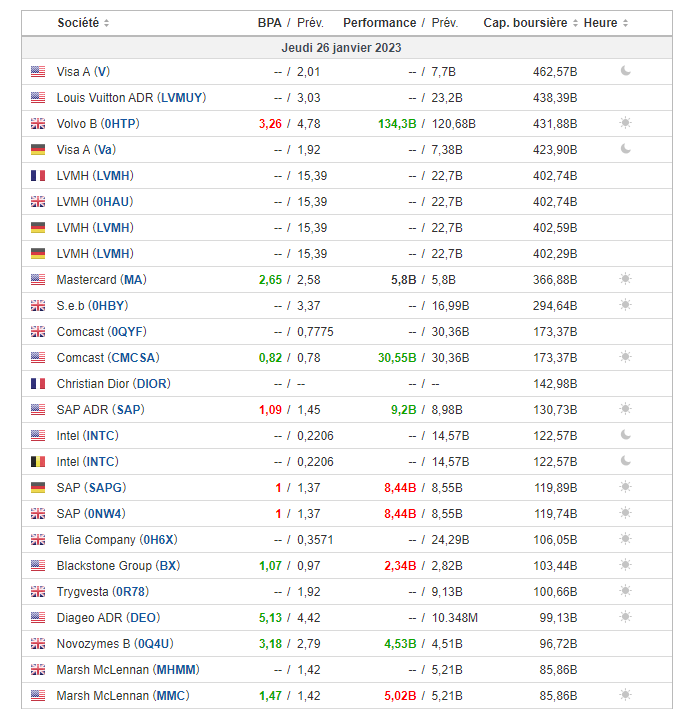
Task: Click the UK flag beside Telia Company
Action: 38,539
